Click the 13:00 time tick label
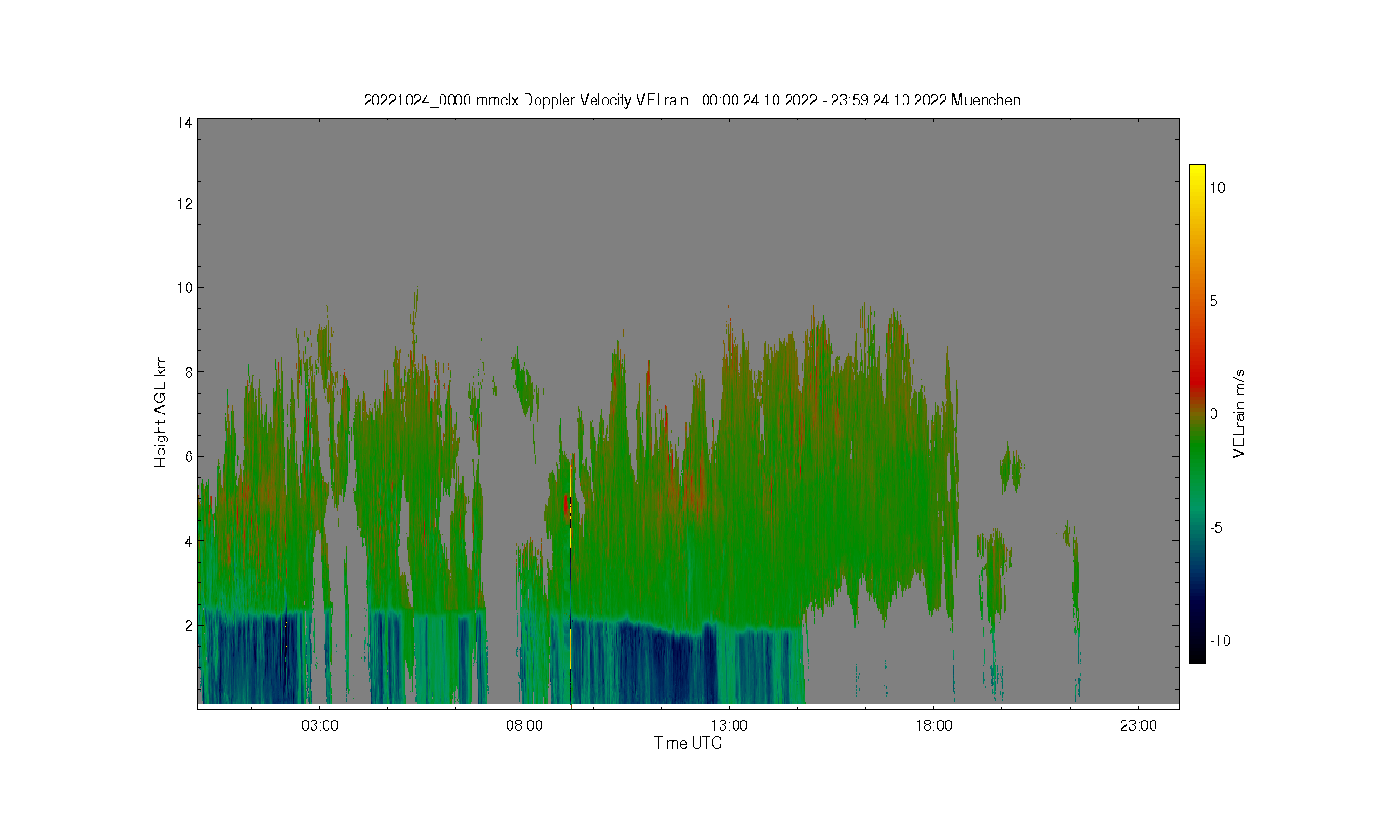1400x840 pixels. pyautogui.click(x=729, y=725)
